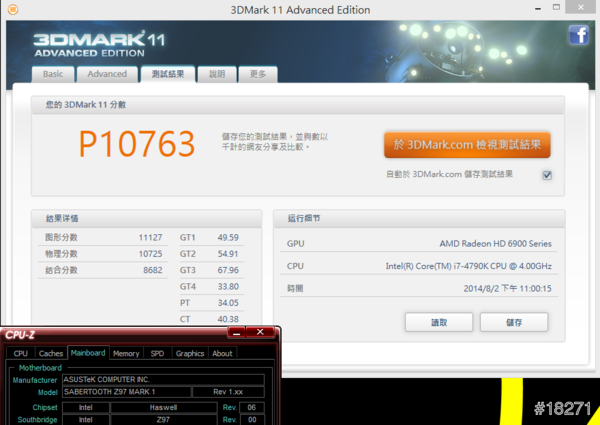
Task: Minimize the CPU-Z window
Action: (236, 332)
